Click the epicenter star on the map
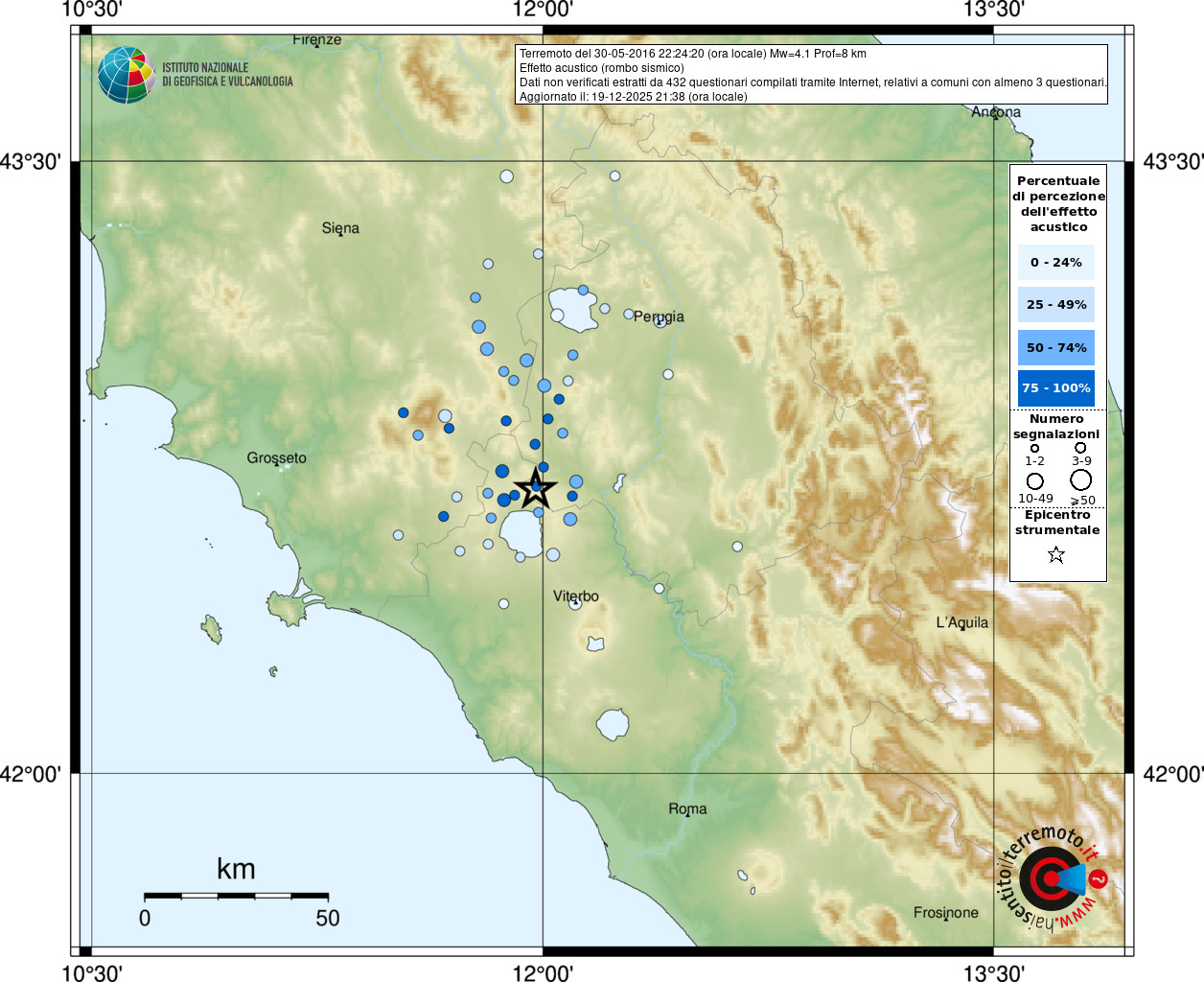Screen dimensions: 1204x982 click(536, 488)
